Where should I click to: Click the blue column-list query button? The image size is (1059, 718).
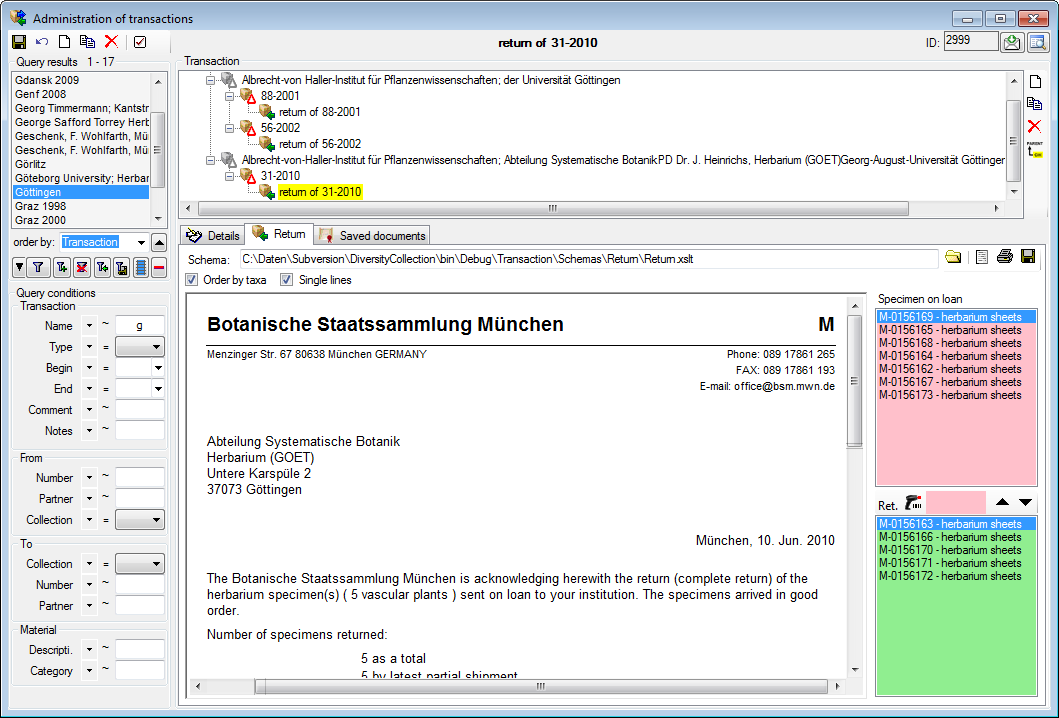point(140,267)
